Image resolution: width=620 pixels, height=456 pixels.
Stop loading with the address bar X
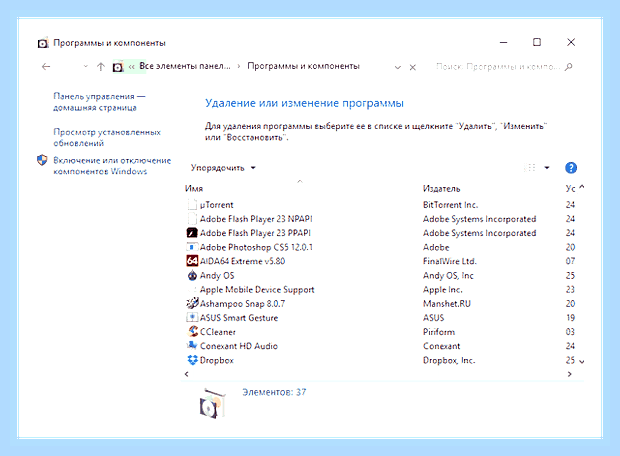[412, 67]
